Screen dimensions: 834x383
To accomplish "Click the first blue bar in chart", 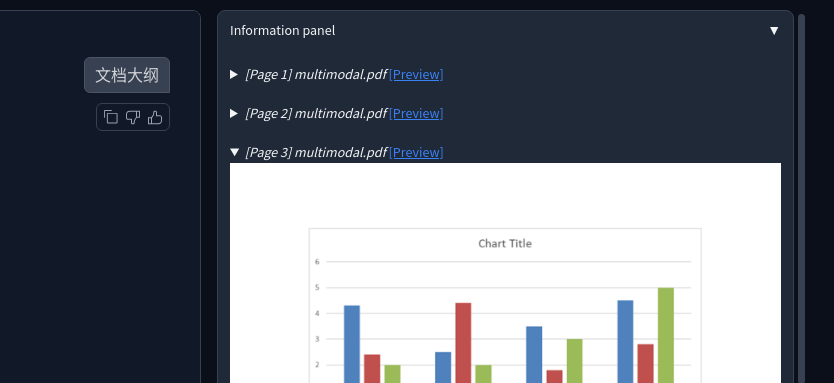I will point(352,344).
